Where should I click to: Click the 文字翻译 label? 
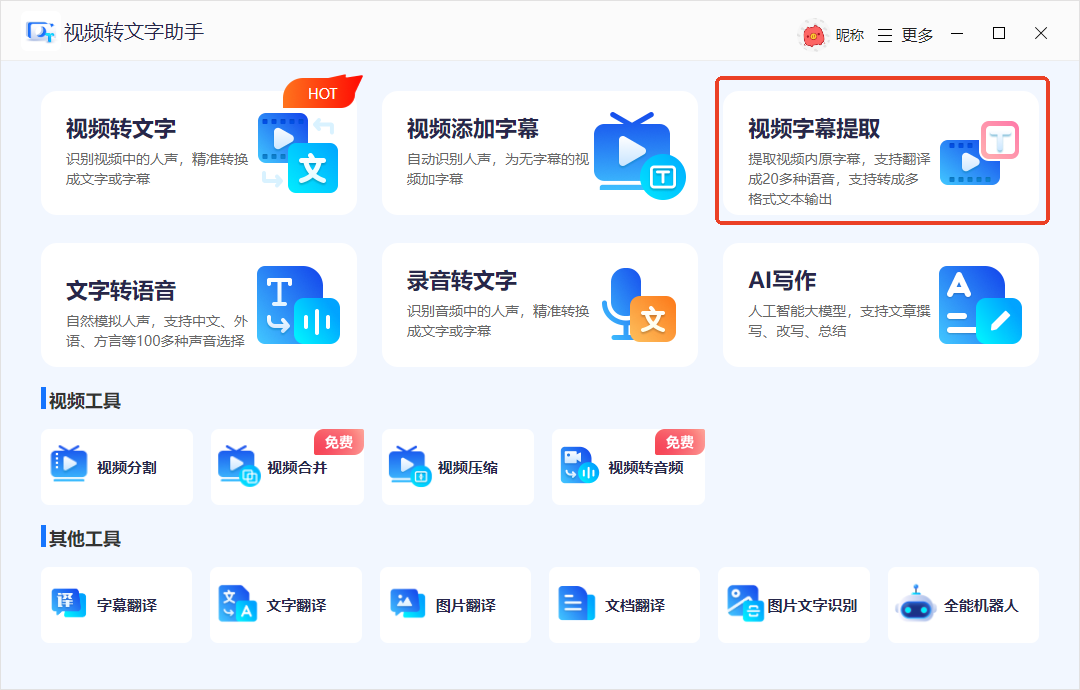[296, 605]
